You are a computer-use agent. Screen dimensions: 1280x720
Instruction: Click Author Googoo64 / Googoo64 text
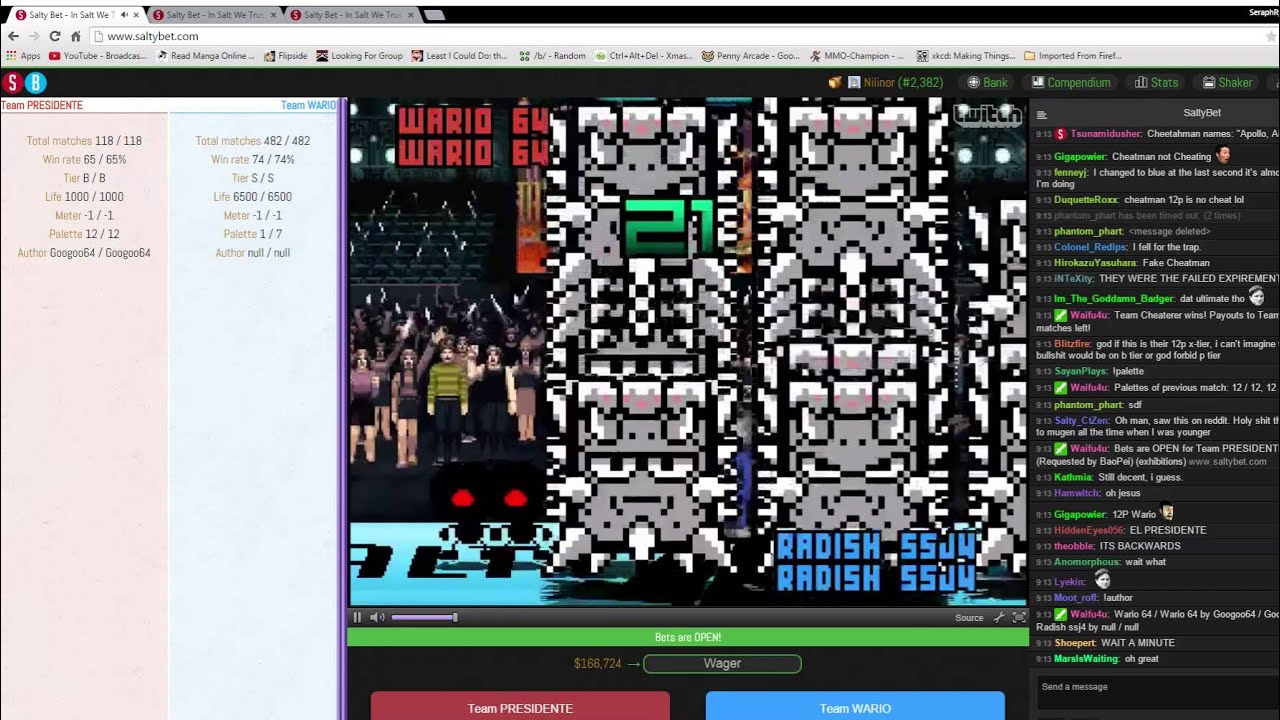coord(84,253)
